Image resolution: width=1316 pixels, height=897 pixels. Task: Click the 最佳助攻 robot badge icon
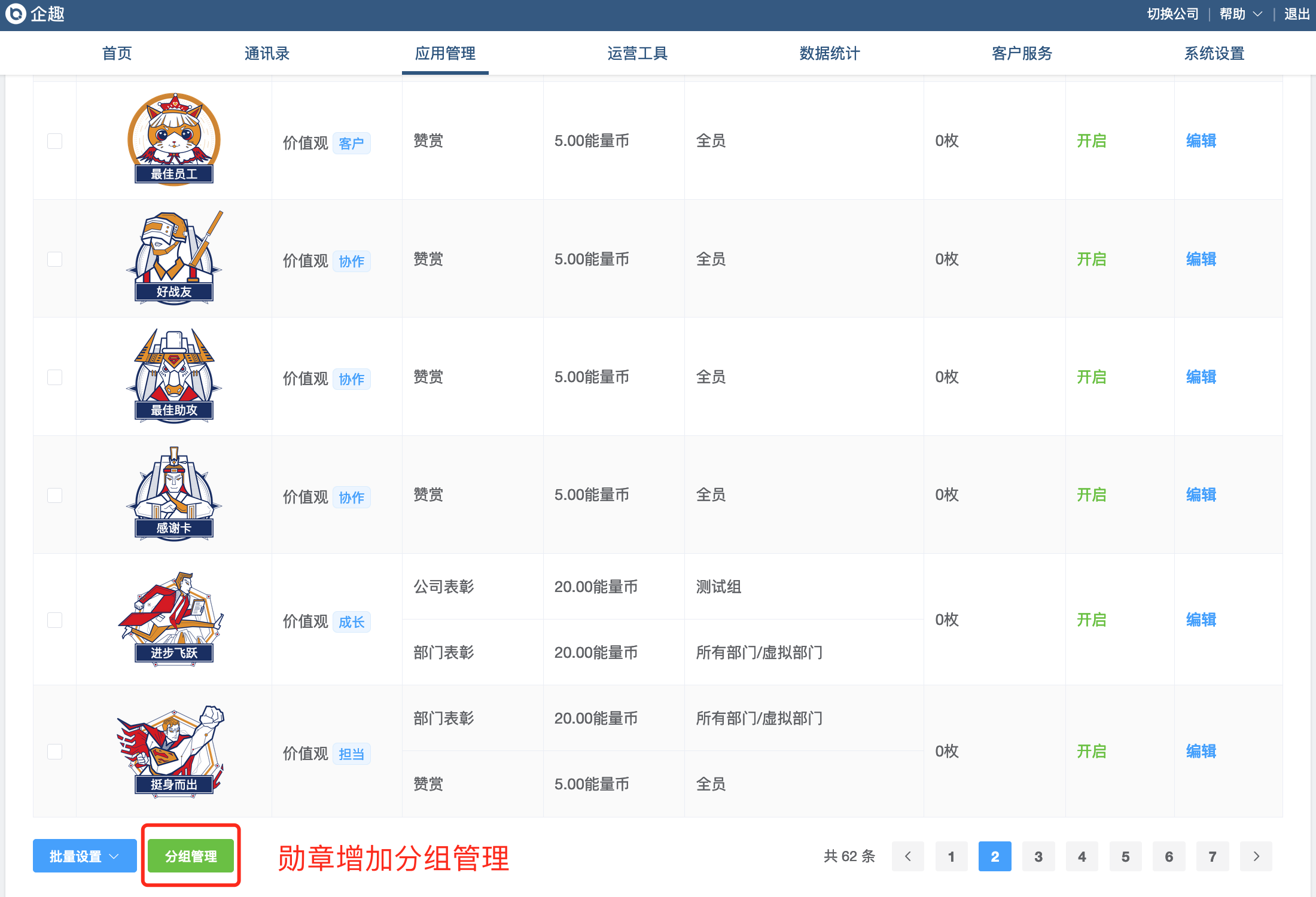point(174,375)
